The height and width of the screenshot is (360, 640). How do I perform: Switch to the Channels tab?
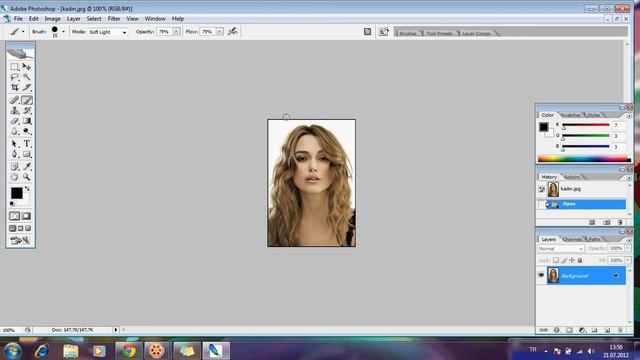[572, 239]
